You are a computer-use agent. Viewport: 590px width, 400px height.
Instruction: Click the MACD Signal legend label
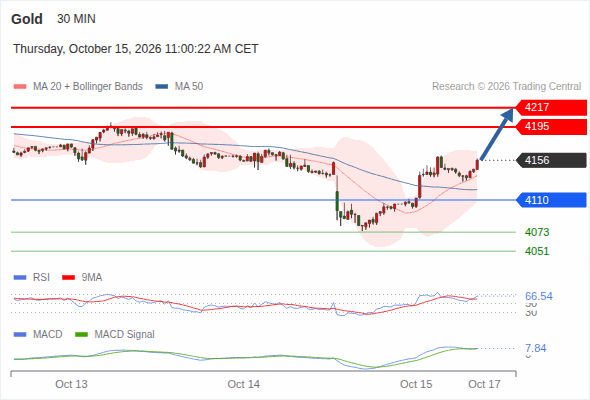[125, 334]
